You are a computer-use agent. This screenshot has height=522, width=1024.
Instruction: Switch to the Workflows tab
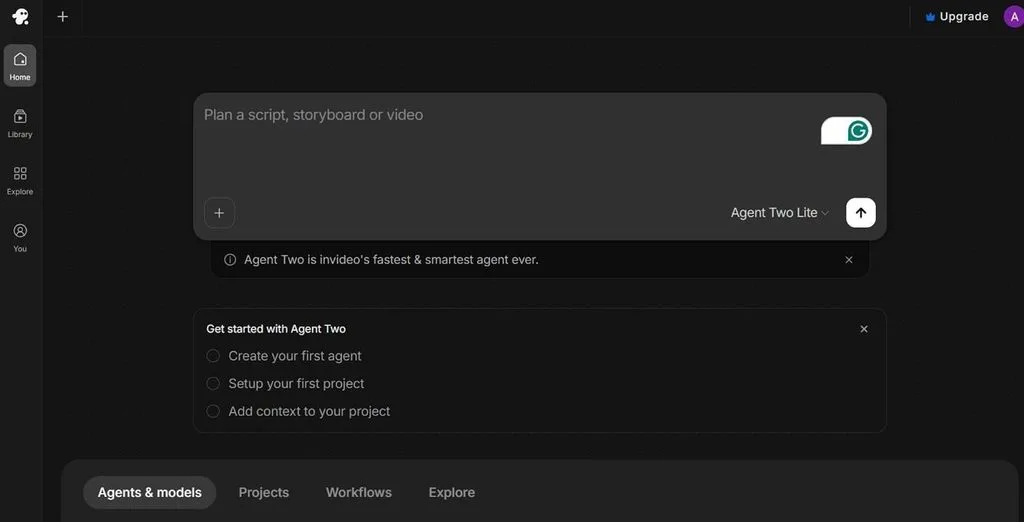359,493
